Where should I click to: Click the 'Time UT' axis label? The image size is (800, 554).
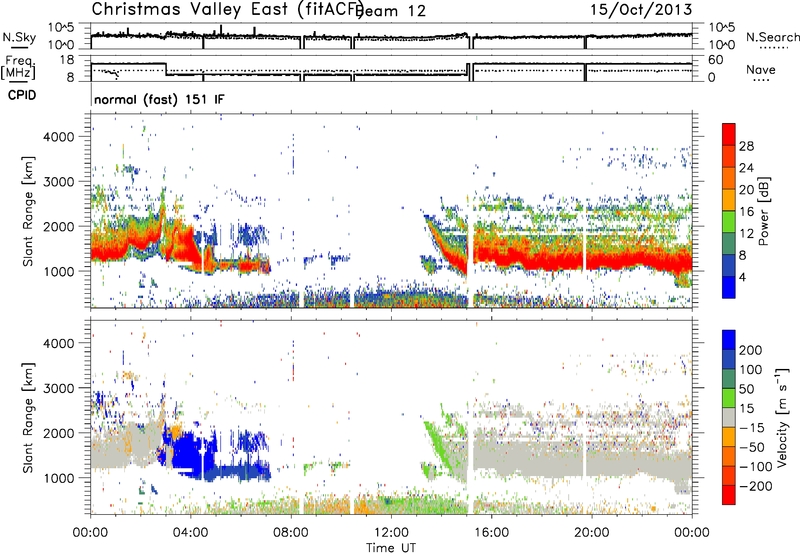[x=391, y=548]
